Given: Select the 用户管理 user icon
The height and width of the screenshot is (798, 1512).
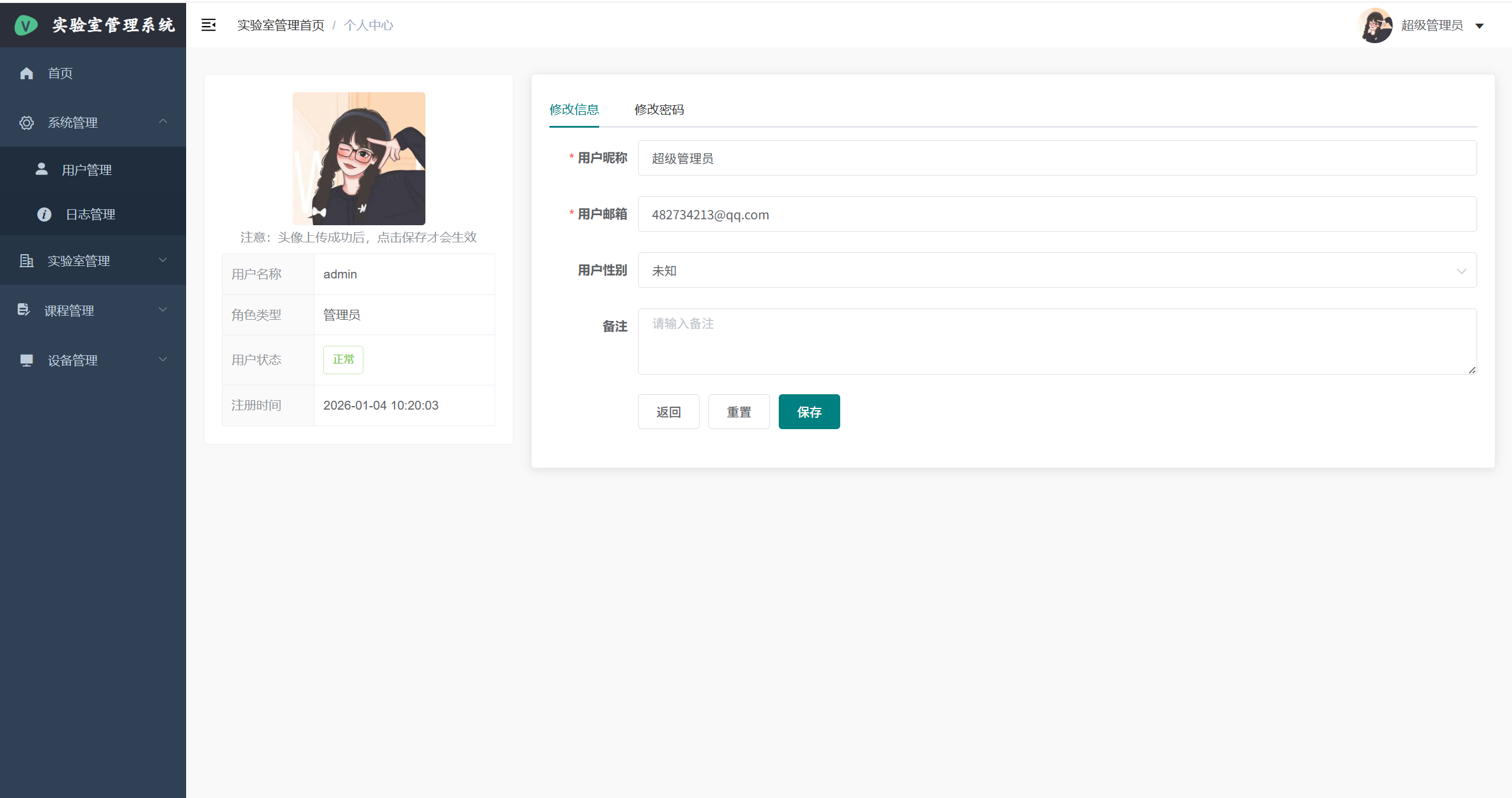Looking at the screenshot, I should (41, 169).
